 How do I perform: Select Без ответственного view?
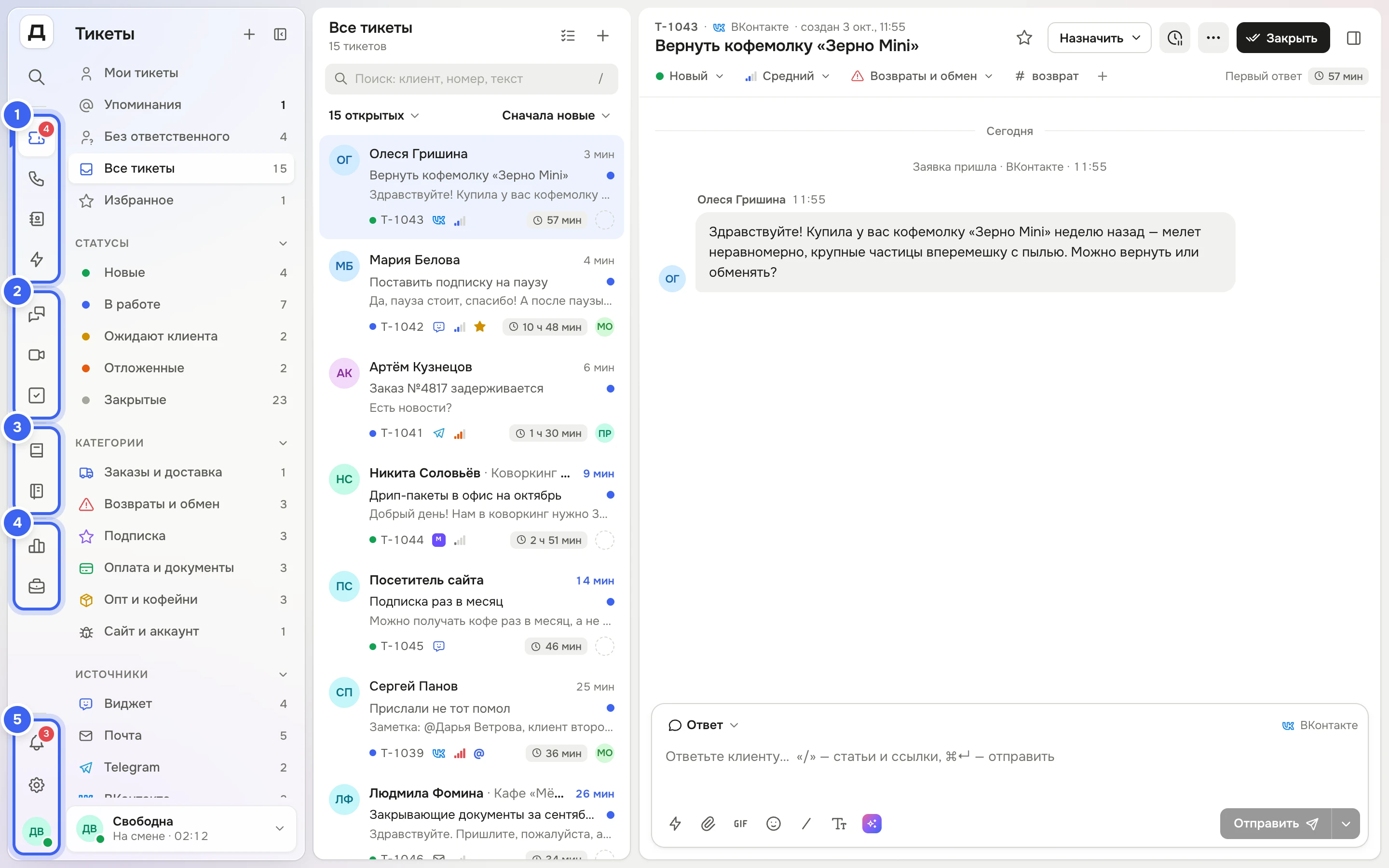181,136
